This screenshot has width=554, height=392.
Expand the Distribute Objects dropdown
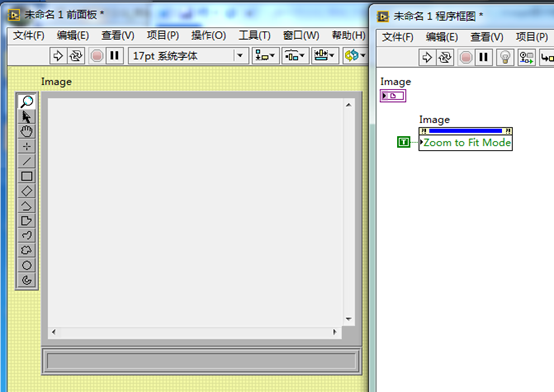tap(295, 55)
